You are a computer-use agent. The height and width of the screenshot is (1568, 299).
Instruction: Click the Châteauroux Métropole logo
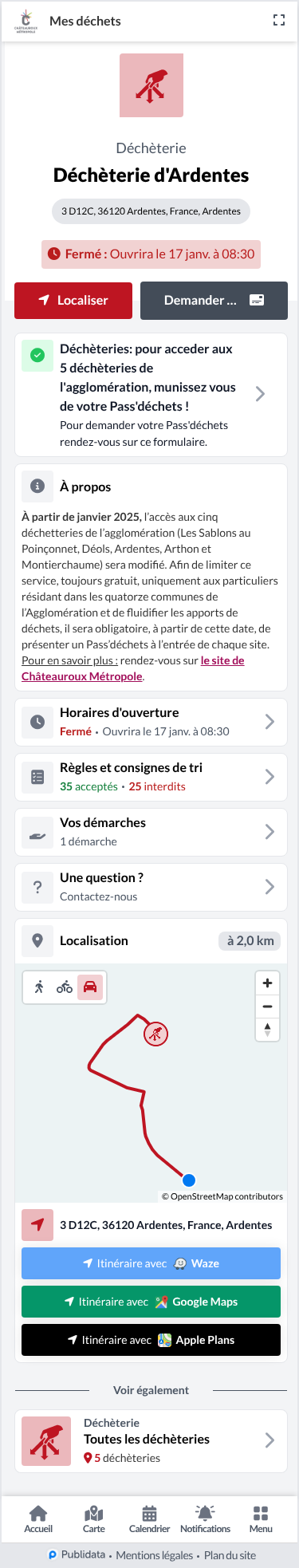coord(26,21)
